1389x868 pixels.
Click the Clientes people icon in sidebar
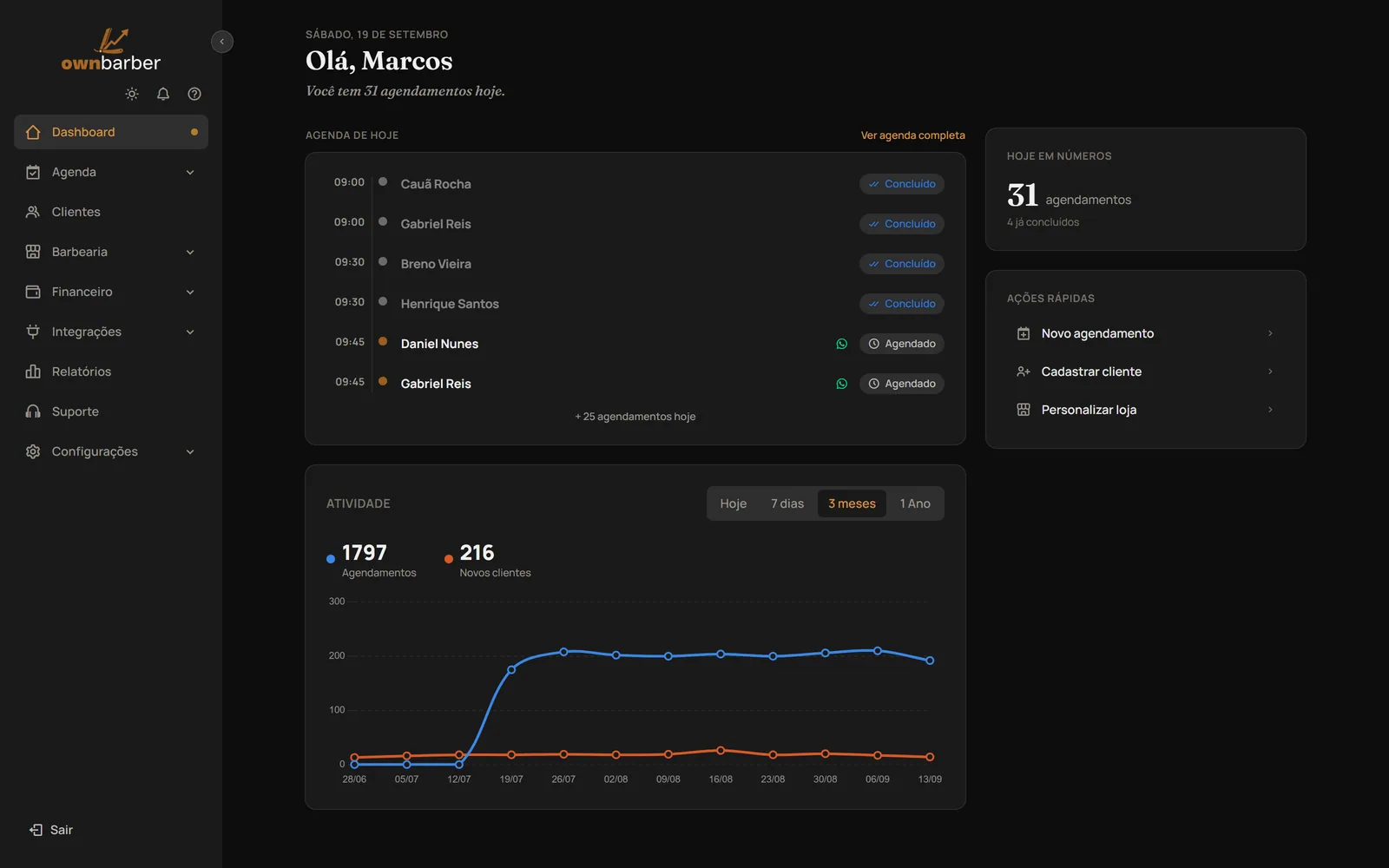33,212
